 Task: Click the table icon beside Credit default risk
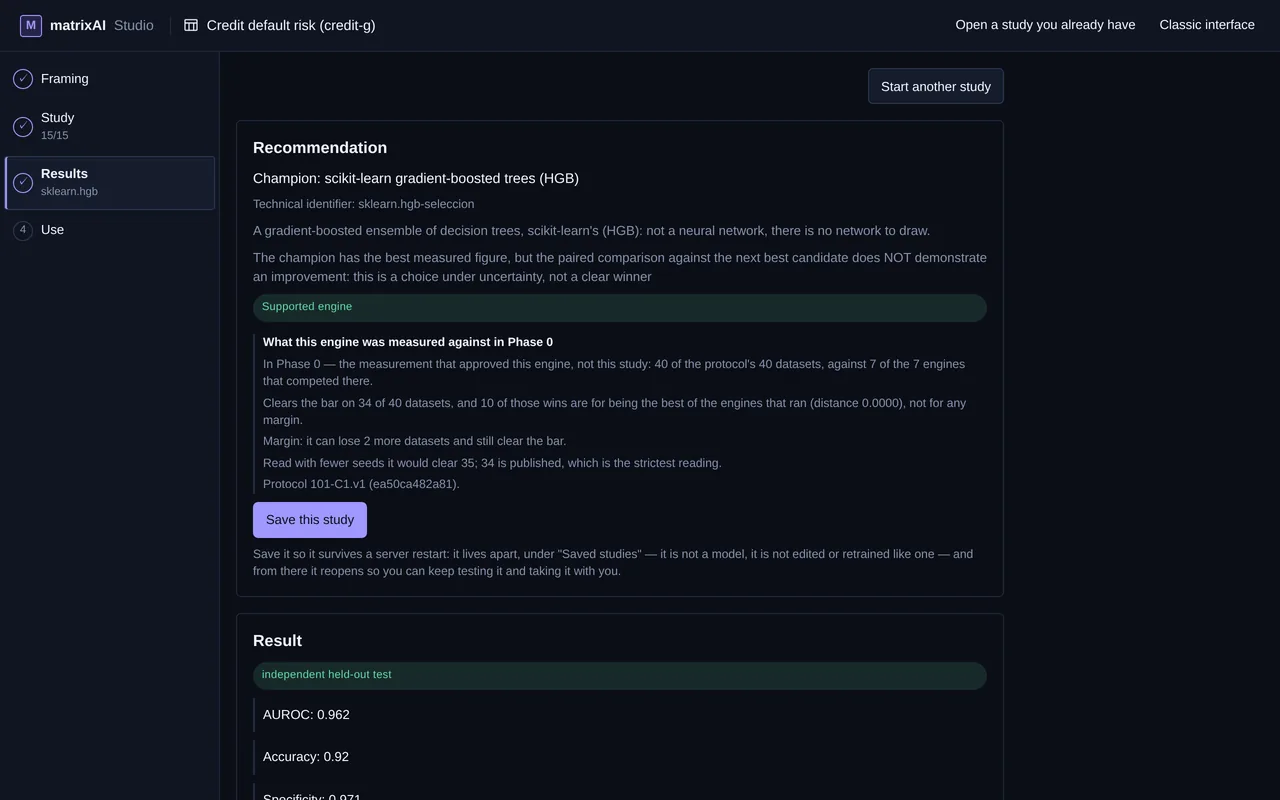click(191, 25)
